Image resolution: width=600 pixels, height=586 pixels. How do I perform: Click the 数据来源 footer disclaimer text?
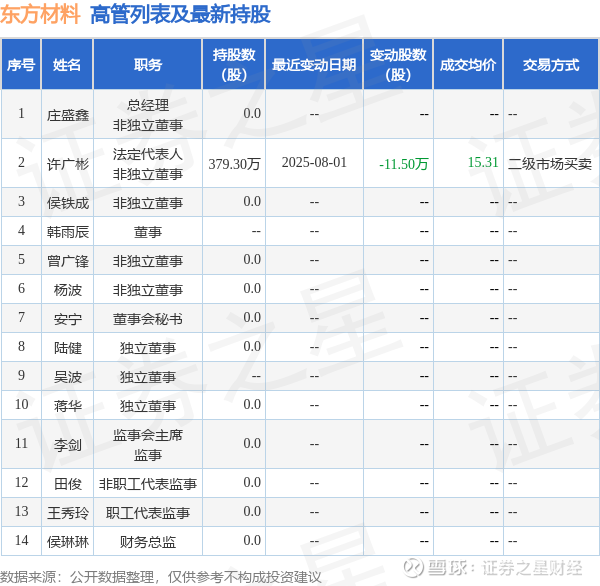point(161,577)
